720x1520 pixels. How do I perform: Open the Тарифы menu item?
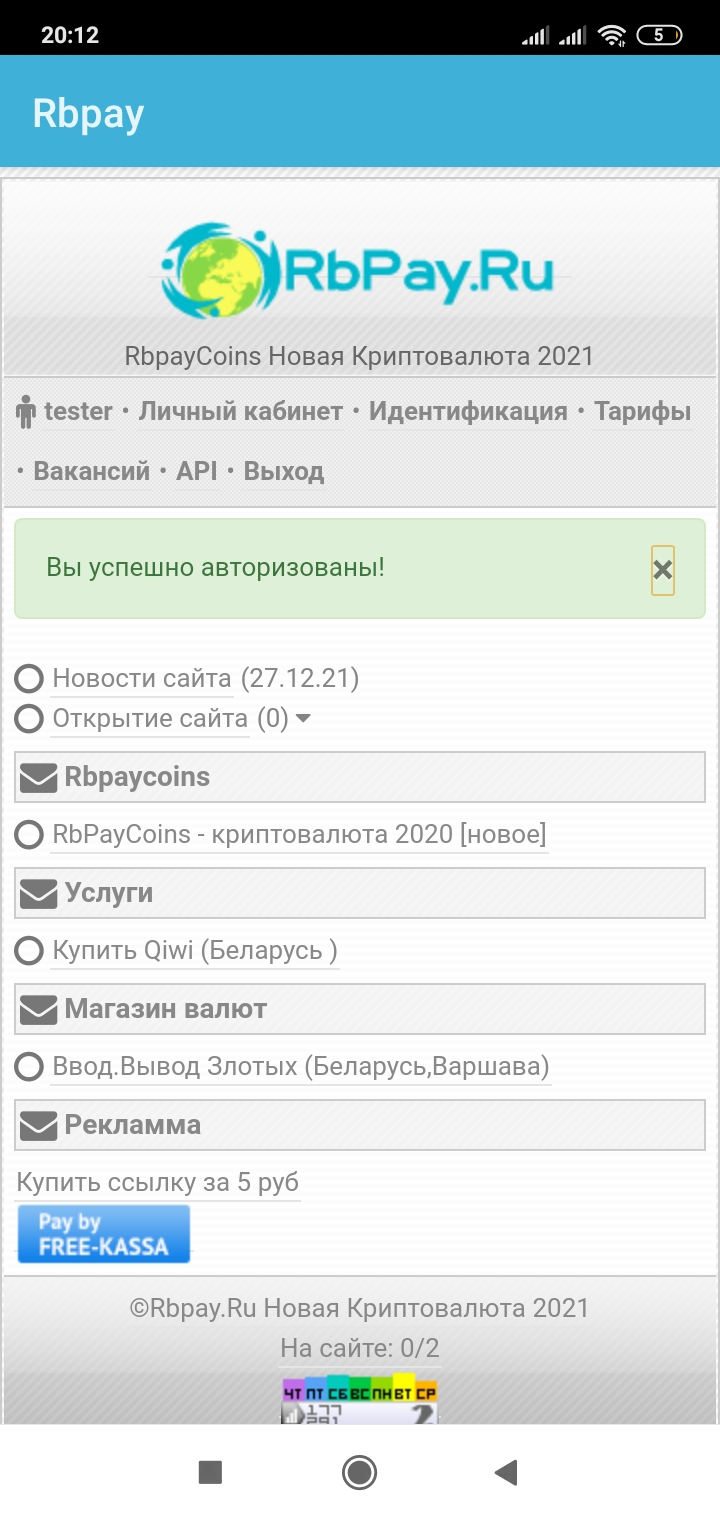point(642,411)
